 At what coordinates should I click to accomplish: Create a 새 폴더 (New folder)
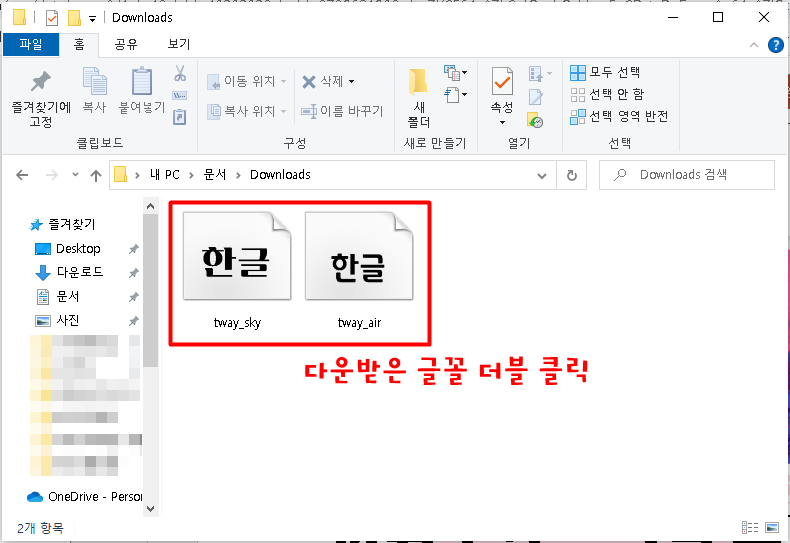point(419,98)
